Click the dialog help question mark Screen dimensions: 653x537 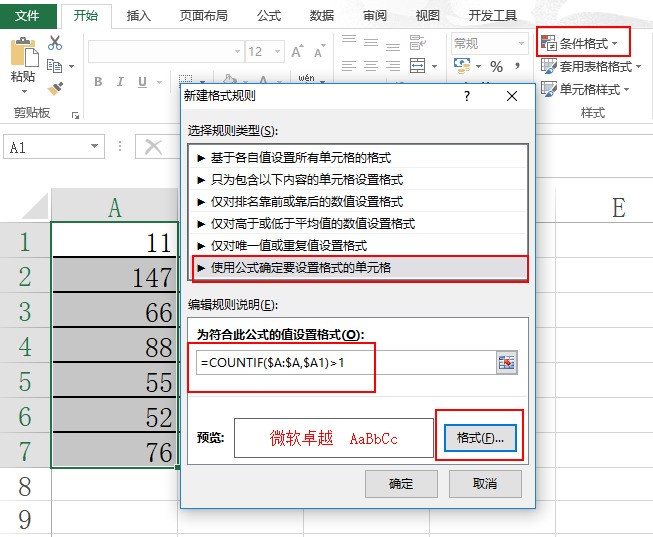click(466, 96)
